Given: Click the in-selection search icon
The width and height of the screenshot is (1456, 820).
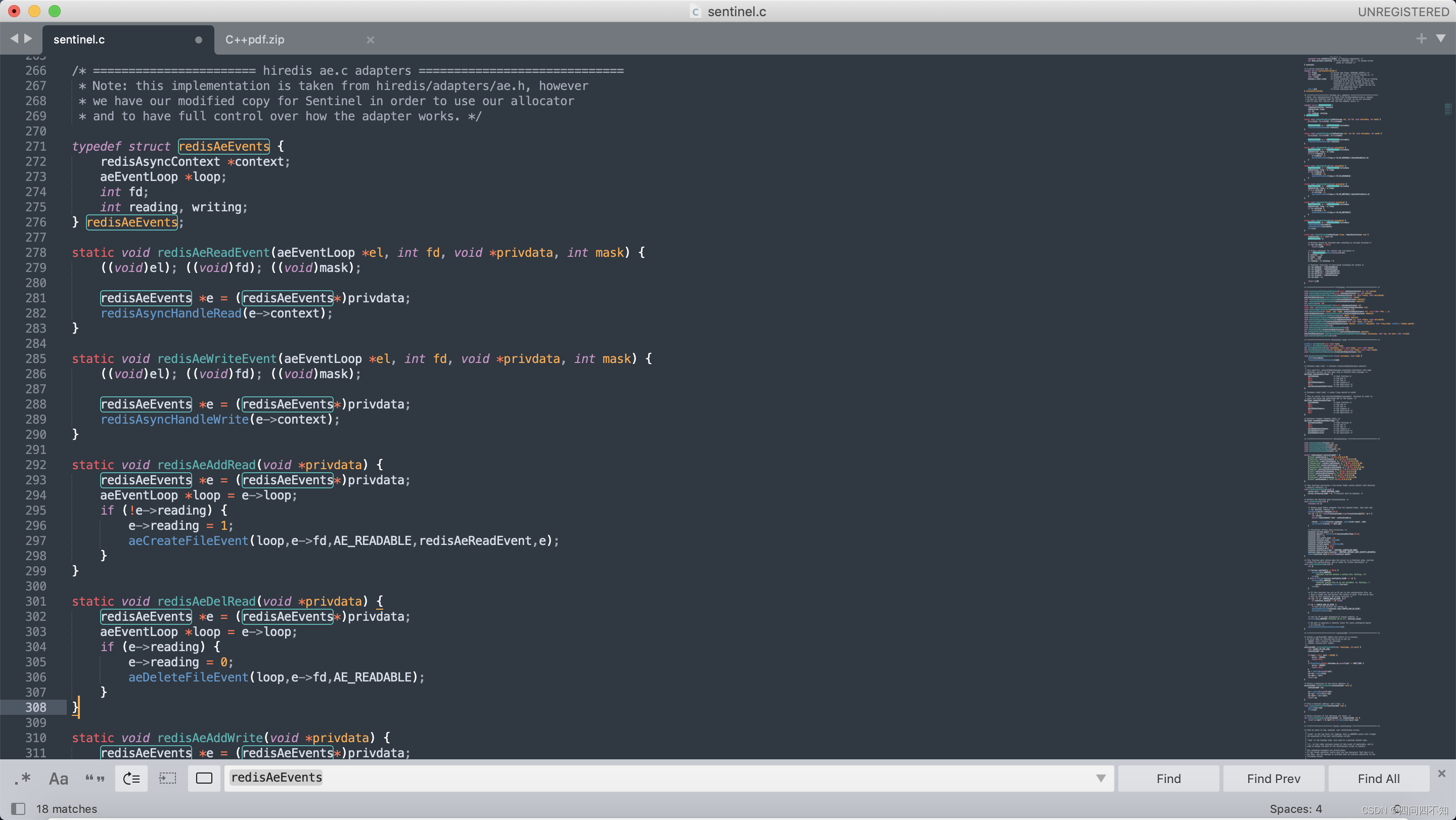Looking at the screenshot, I should click(167, 779).
